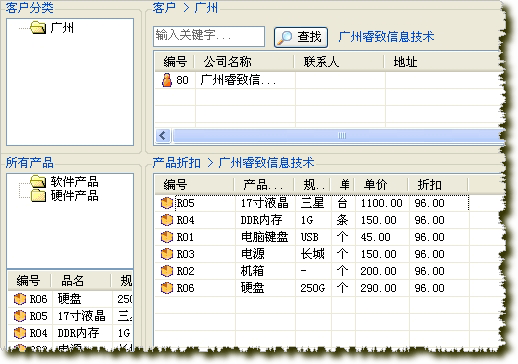Click the R05 box icon in discount table
This screenshot has width=518, height=364.
[x=167, y=203]
